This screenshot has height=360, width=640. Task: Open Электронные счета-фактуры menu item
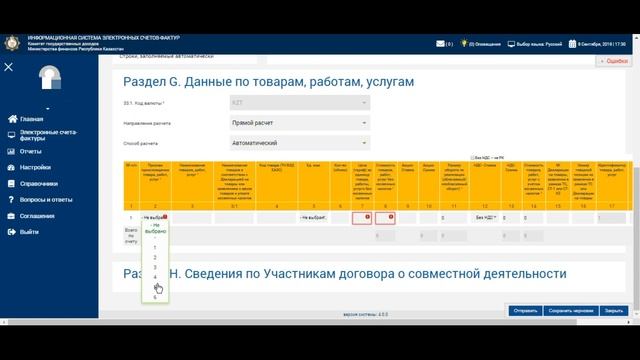pyautogui.click(x=48, y=135)
